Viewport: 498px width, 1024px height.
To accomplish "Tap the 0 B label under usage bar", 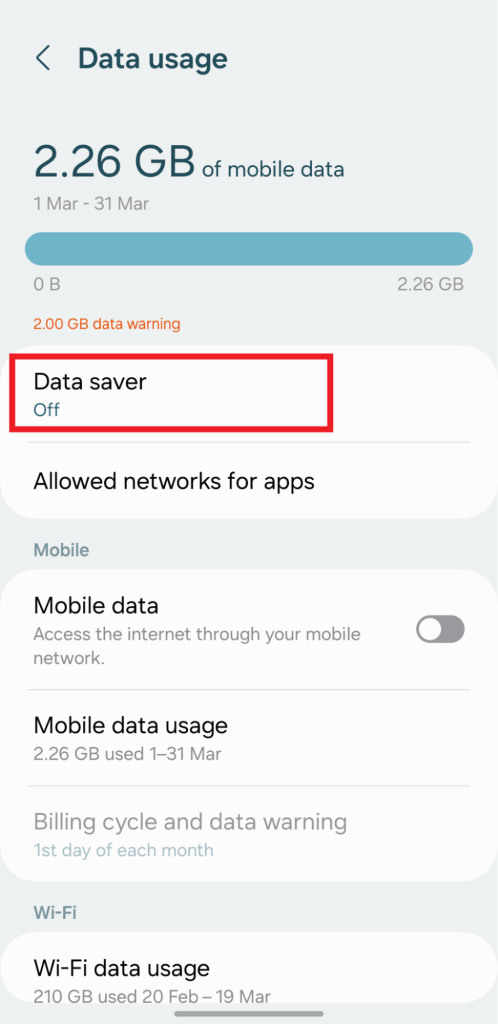I will [47, 285].
